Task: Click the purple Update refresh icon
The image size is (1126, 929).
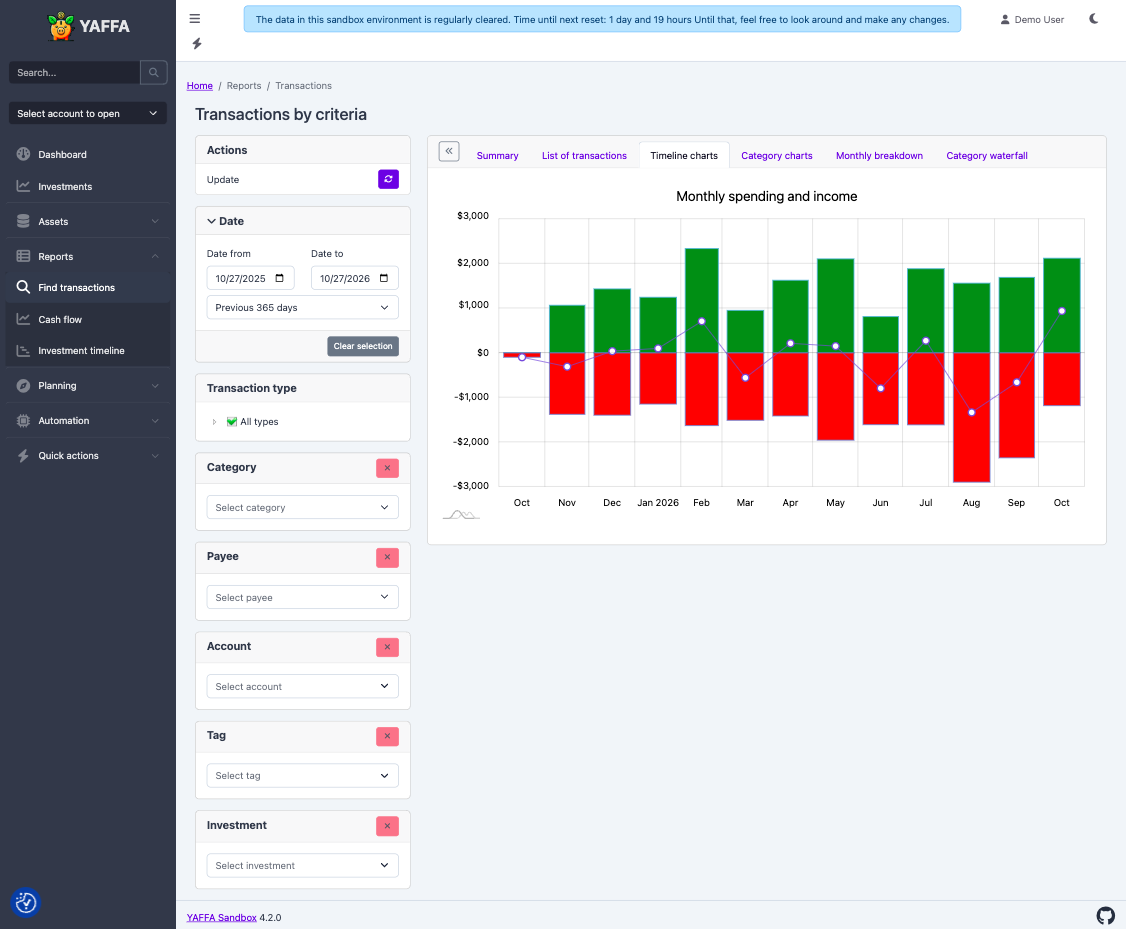Action: (x=388, y=179)
